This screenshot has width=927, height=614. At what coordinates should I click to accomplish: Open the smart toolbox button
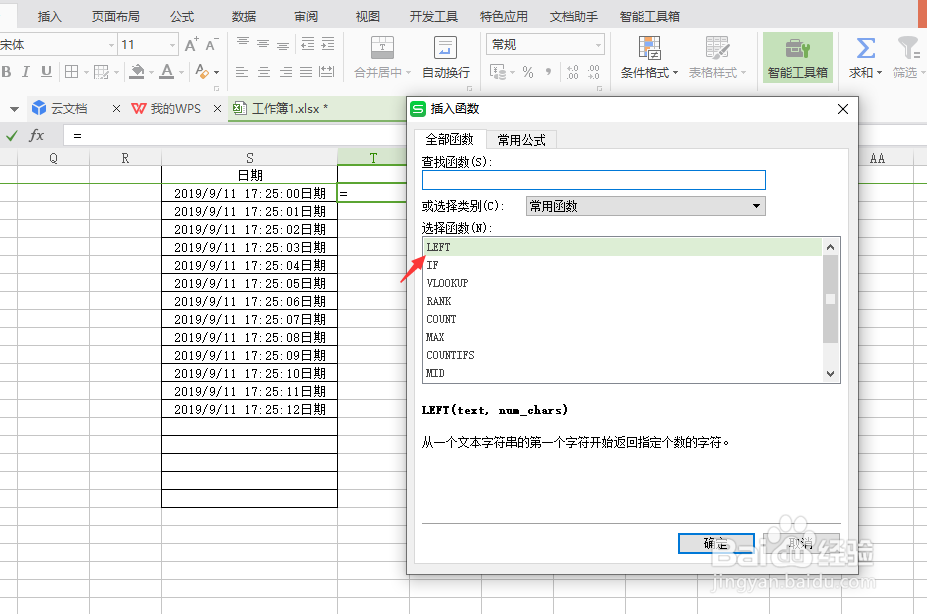798,57
